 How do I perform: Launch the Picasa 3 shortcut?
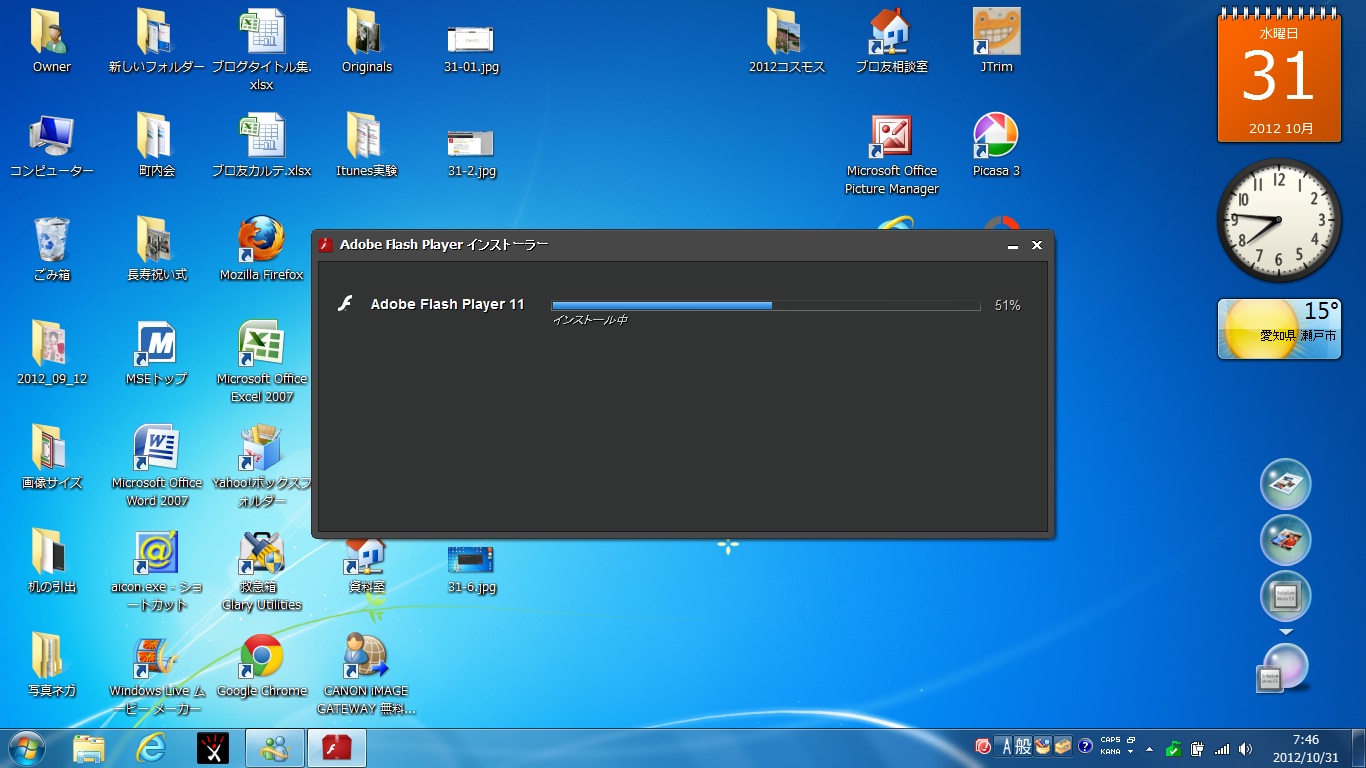coord(996,146)
